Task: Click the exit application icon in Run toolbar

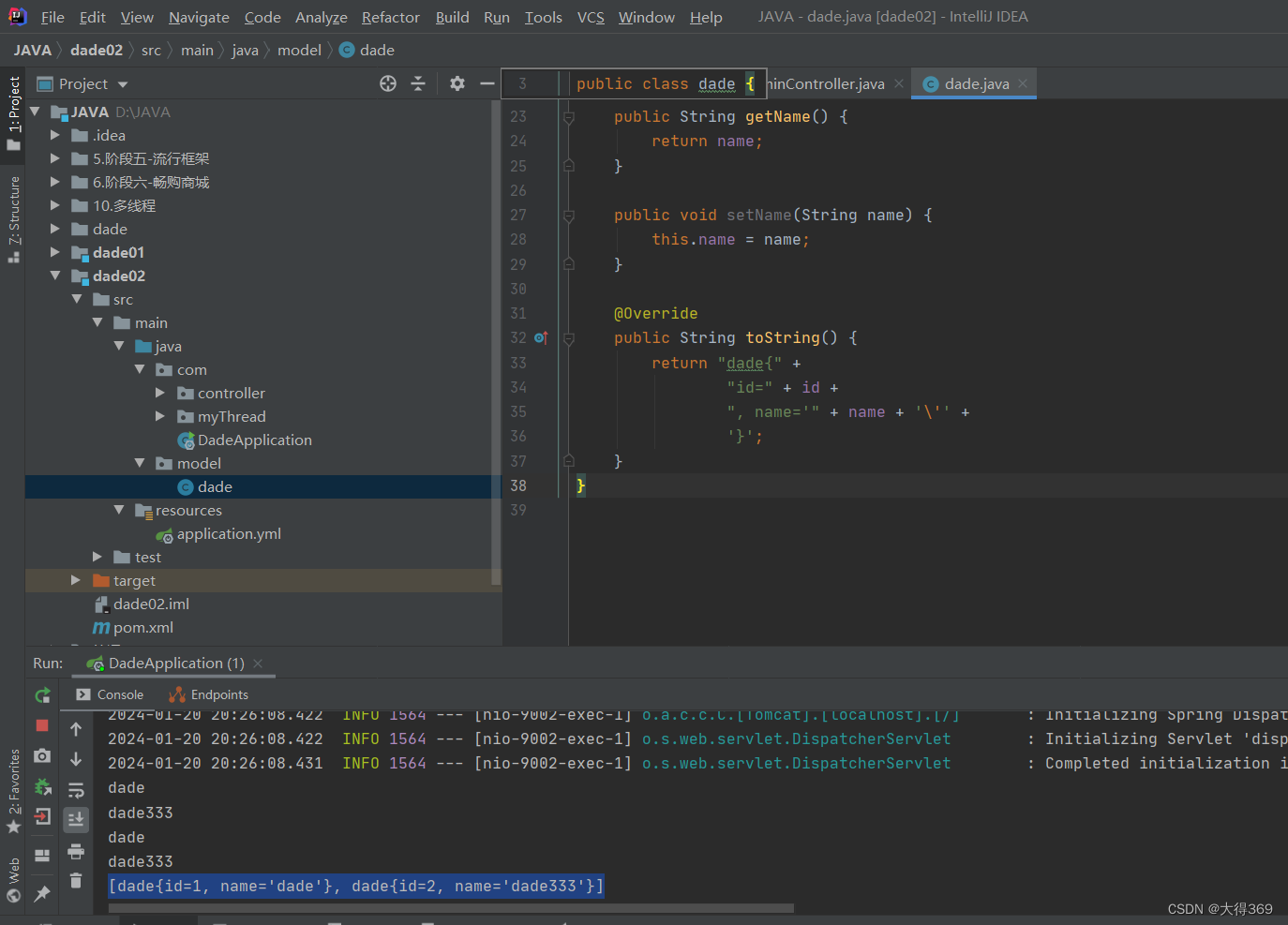Action: coord(42,817)
